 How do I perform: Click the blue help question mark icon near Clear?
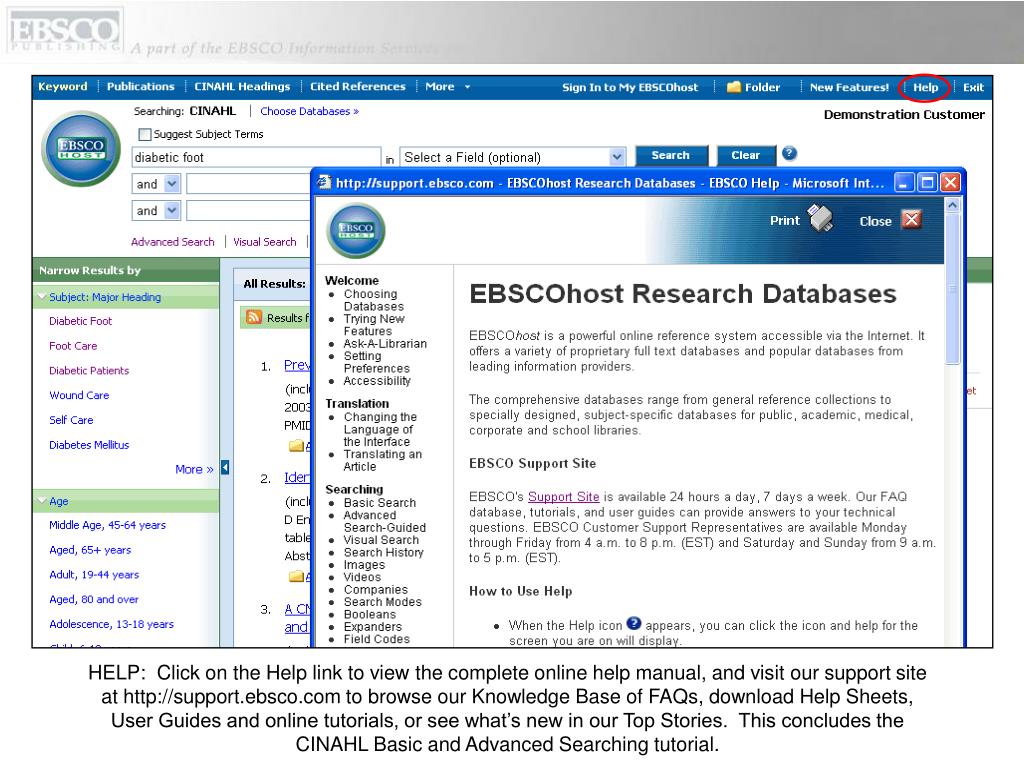789,153
